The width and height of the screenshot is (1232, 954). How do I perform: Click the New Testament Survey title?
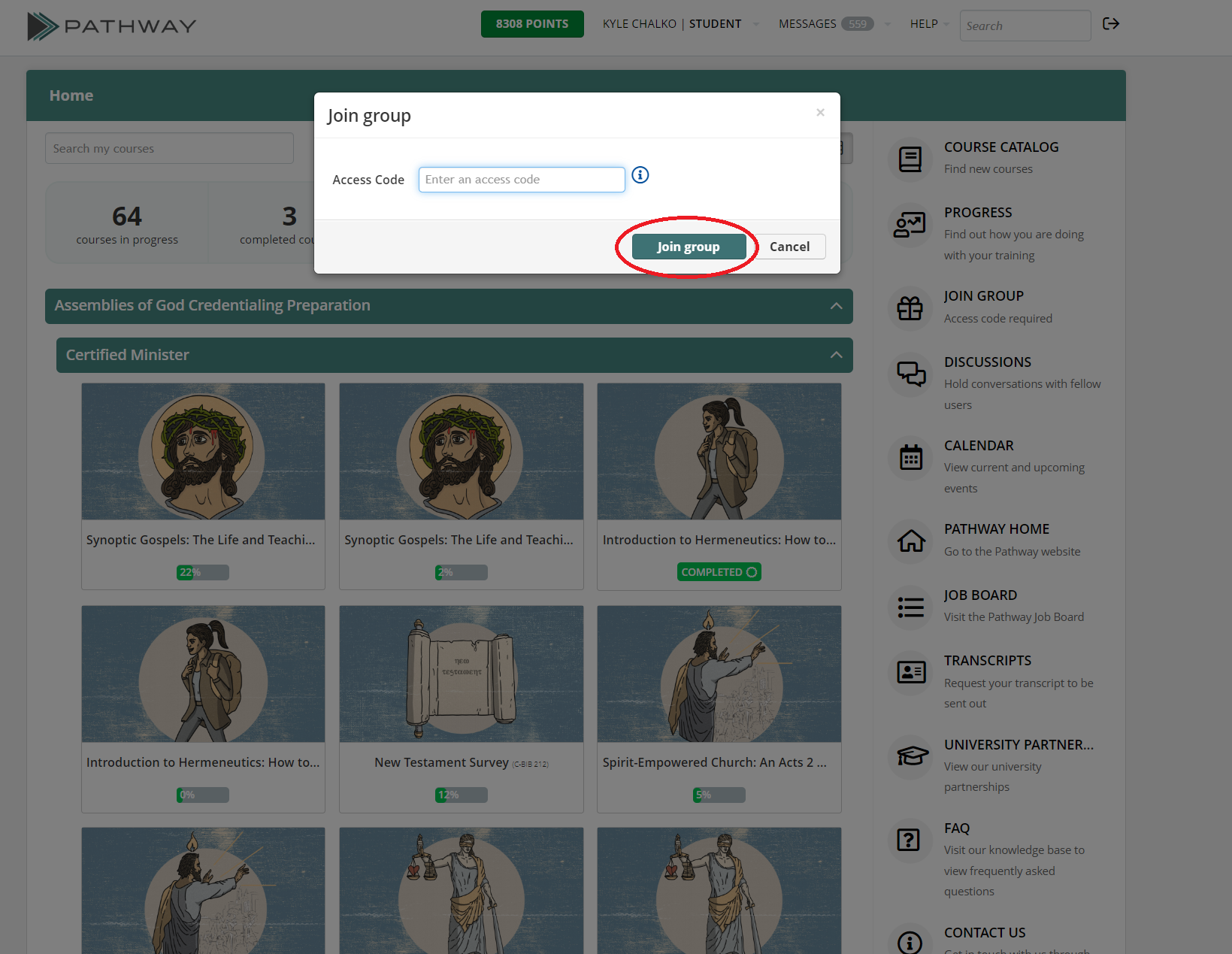coord(442,762)
